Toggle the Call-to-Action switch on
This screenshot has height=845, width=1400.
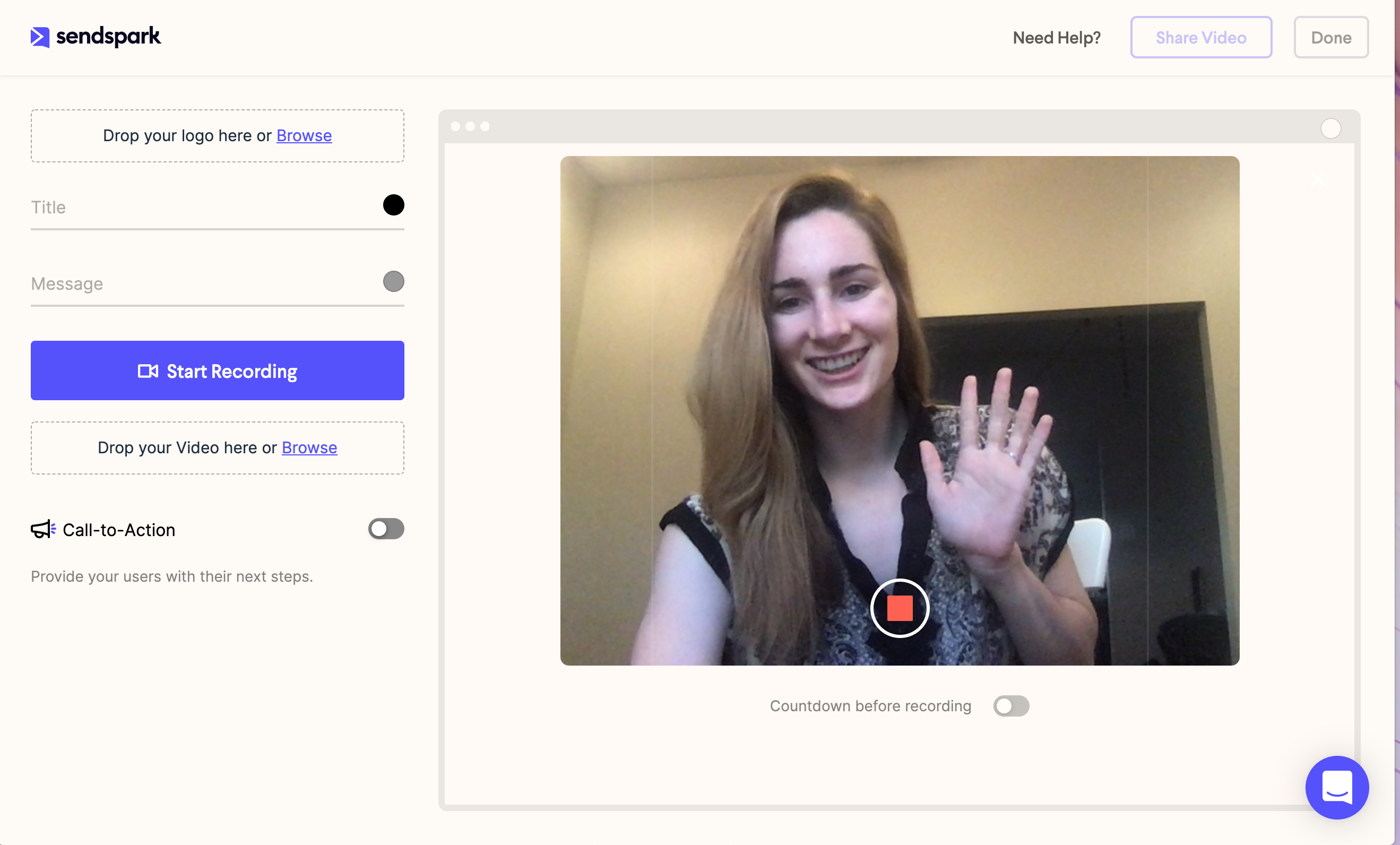pos(386,528)
